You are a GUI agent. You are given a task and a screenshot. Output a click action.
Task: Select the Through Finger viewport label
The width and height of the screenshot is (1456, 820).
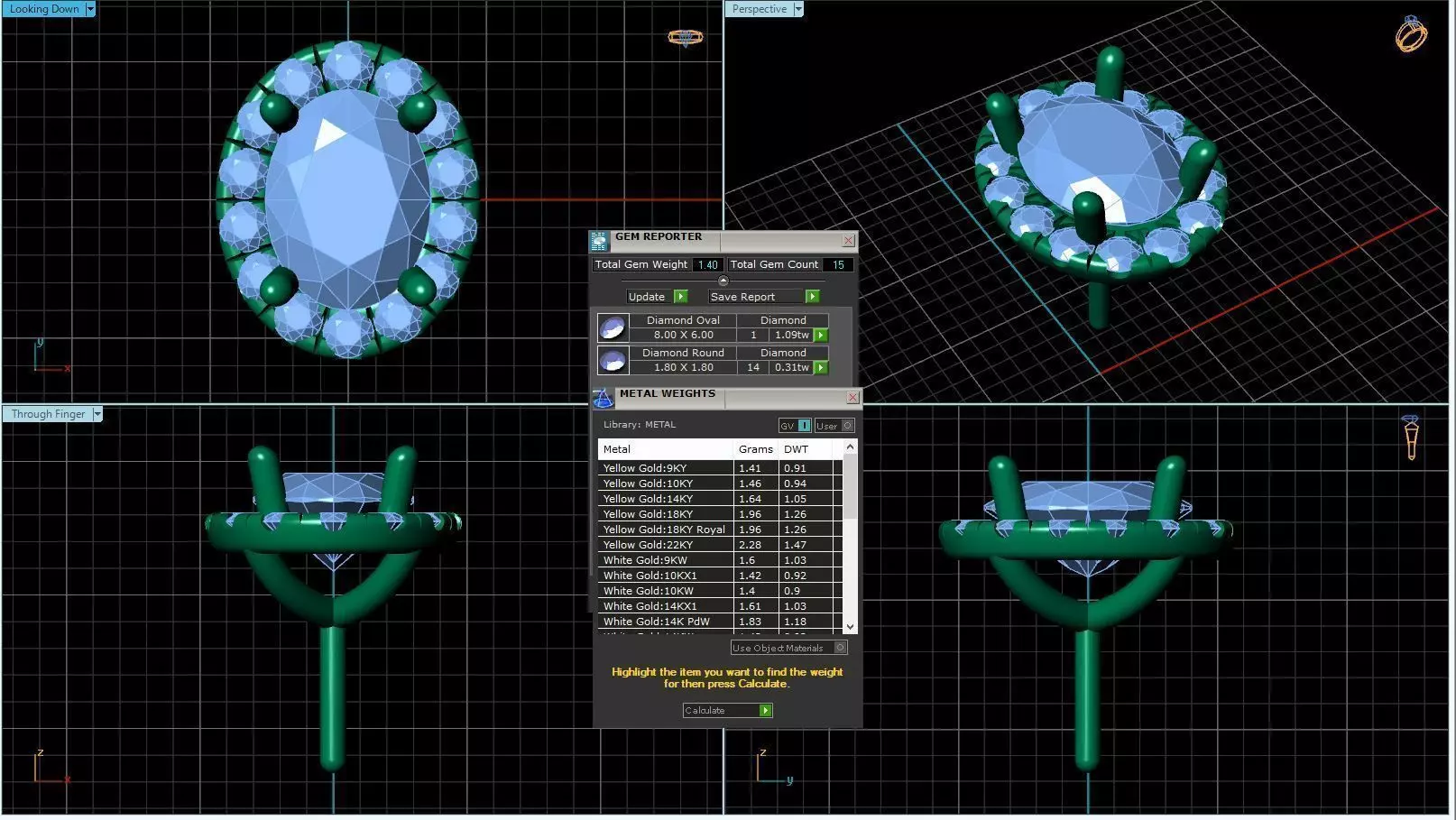tap(48, 414)
